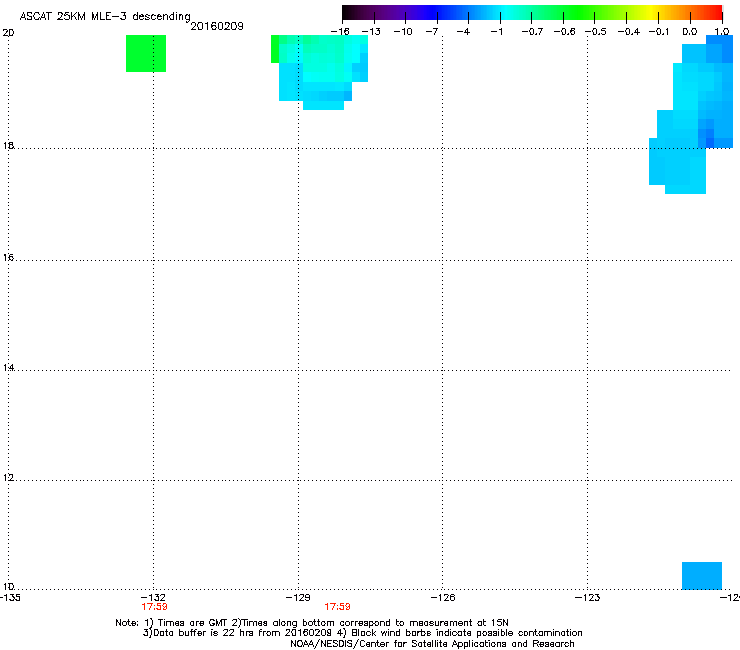Click the colorbar label "0.0"
Viewport: 740px width, 650px height.
[690, 32]
